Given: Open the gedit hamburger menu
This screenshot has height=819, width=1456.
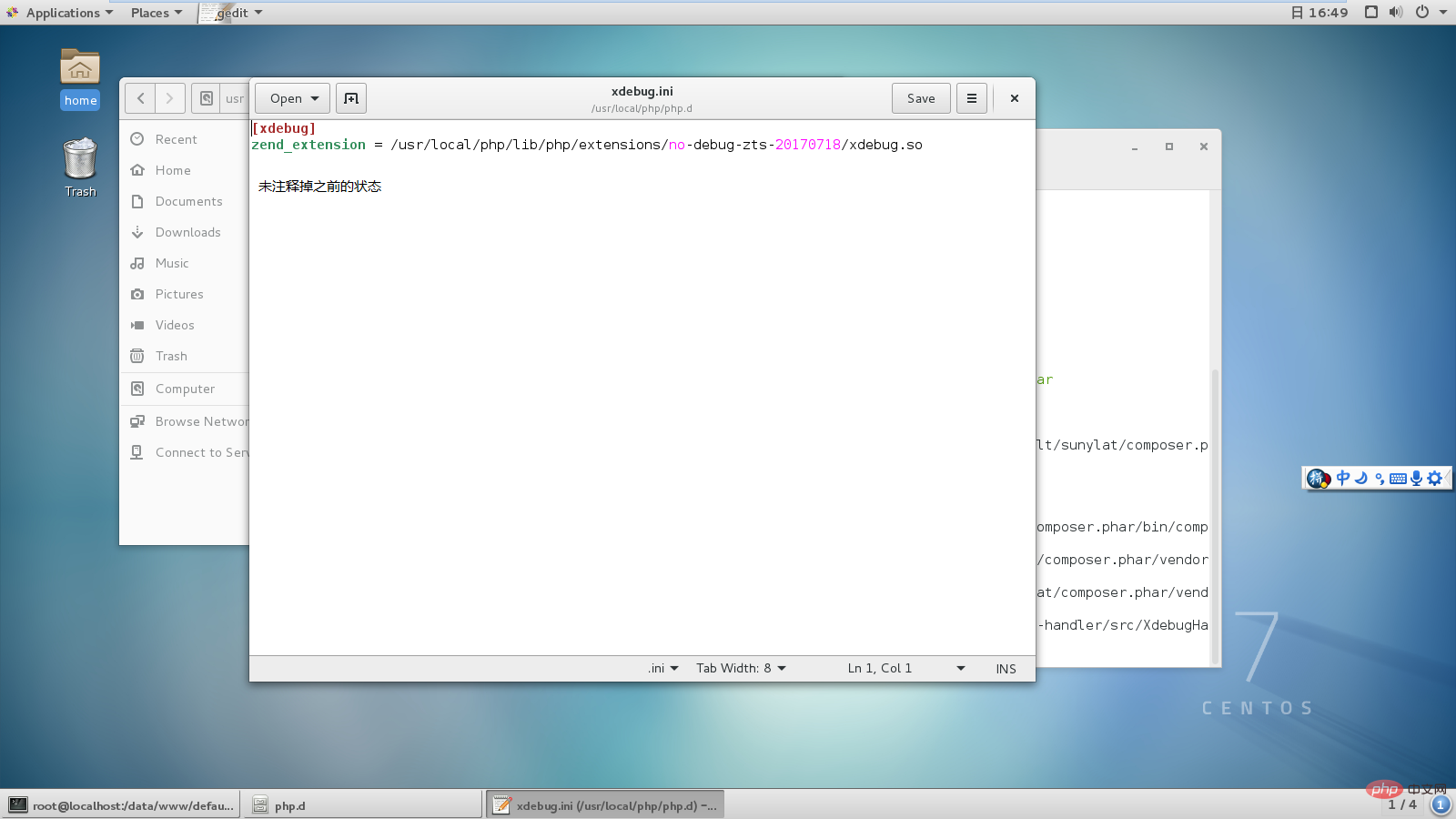Looking at the screenshot, I should pos(971,98).
